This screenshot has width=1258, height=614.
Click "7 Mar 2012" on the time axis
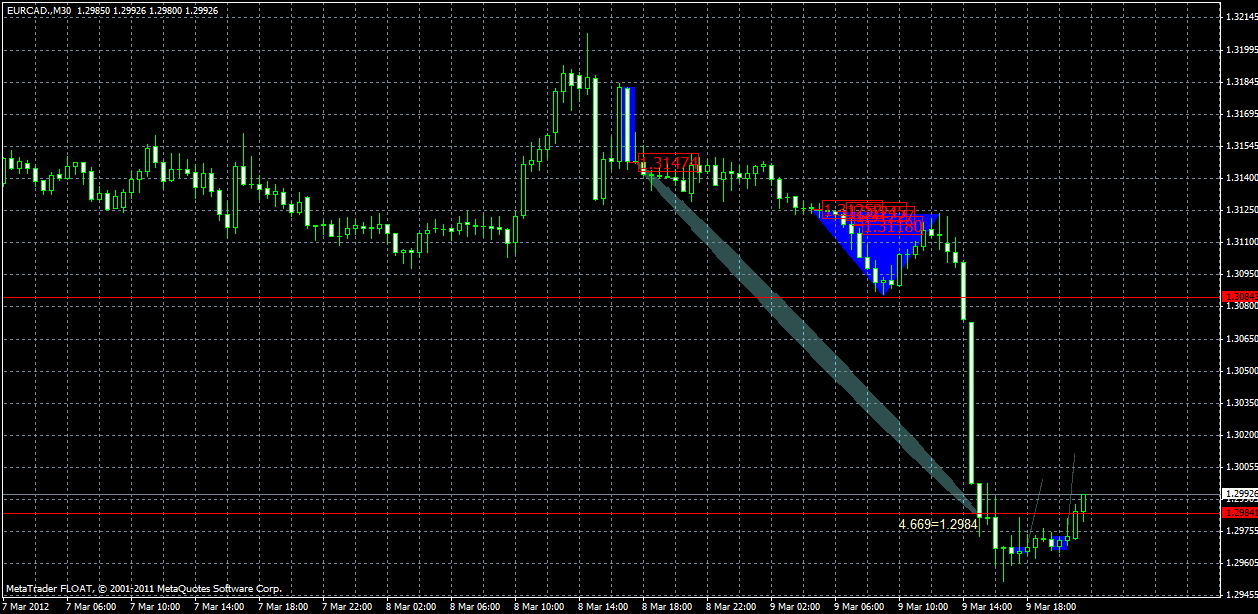25,605
